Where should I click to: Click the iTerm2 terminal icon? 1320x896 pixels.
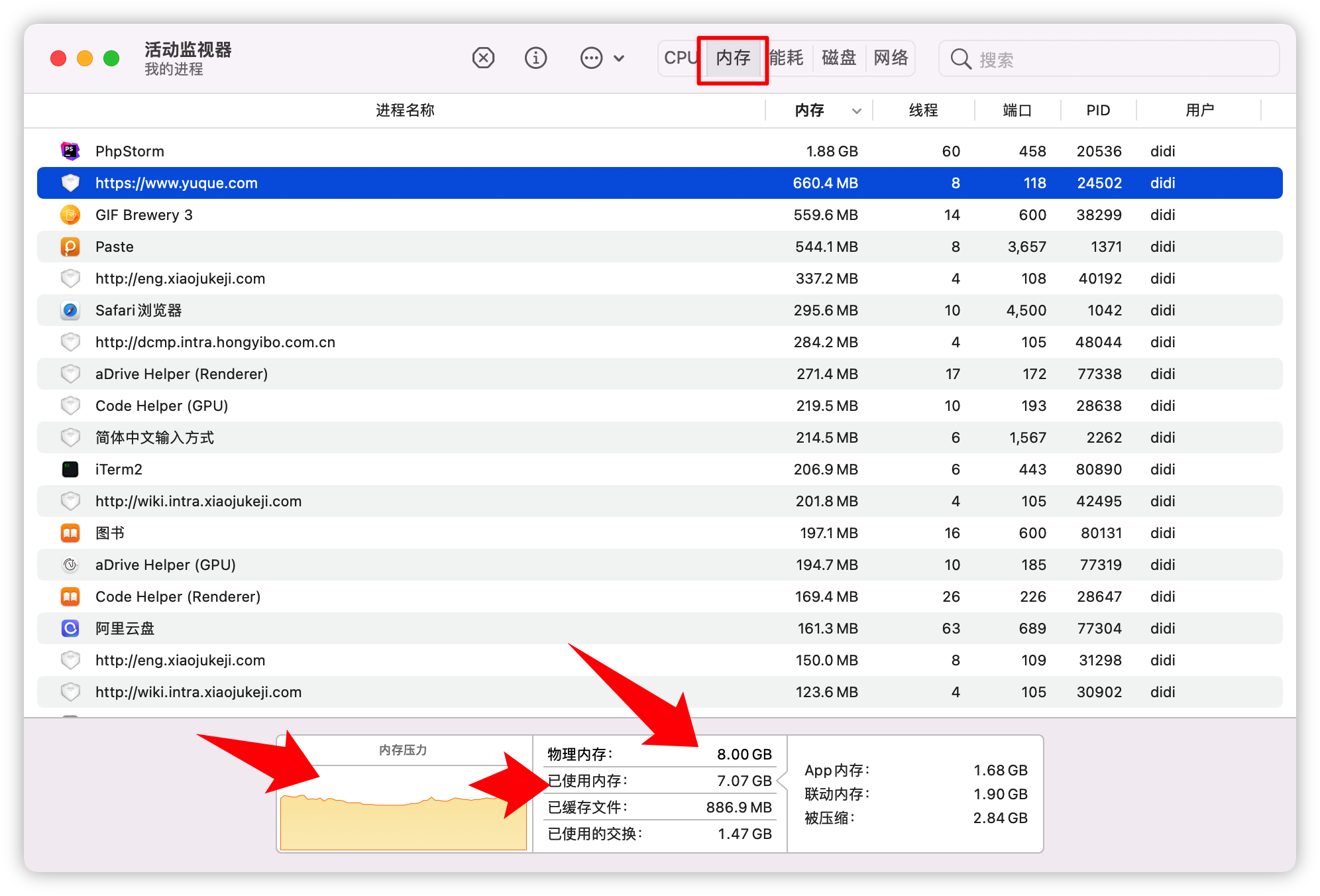point(70,469)
